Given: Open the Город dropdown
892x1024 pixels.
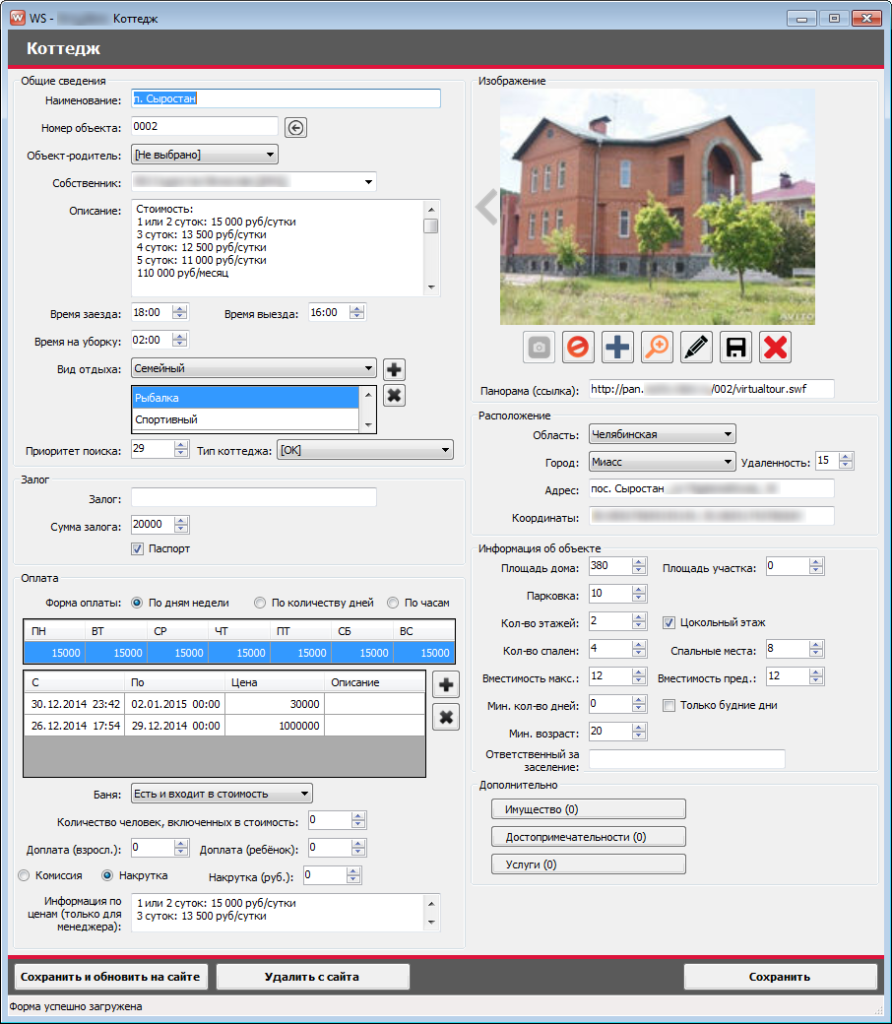Looking at the screenshot, I should click(x=662, y=462).
